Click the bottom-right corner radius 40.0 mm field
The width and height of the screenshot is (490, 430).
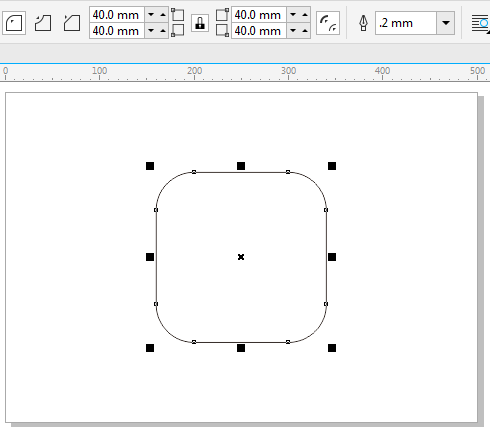click(259, 31)
